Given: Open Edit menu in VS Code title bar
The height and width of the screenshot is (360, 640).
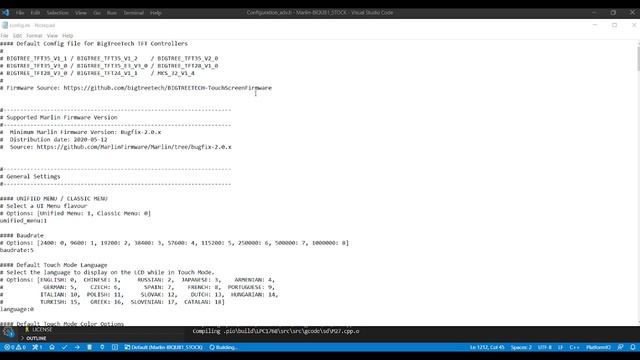Looking at the screenshot, I should 35,13.
